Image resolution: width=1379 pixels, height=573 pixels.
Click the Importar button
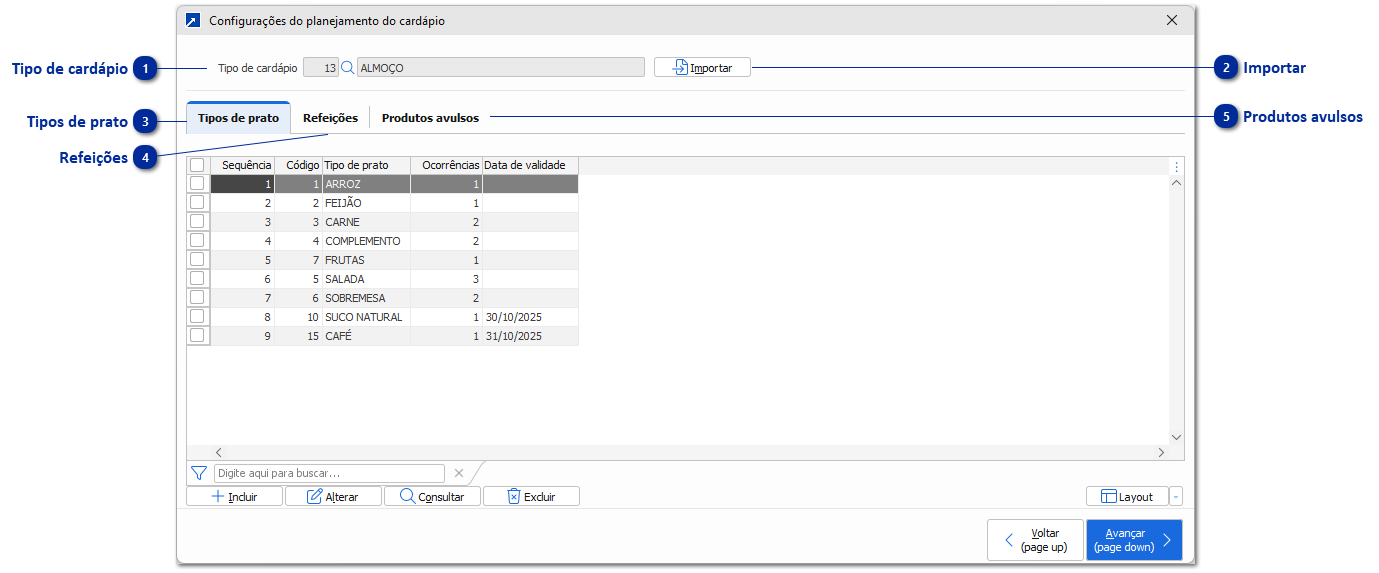(703, 68)
